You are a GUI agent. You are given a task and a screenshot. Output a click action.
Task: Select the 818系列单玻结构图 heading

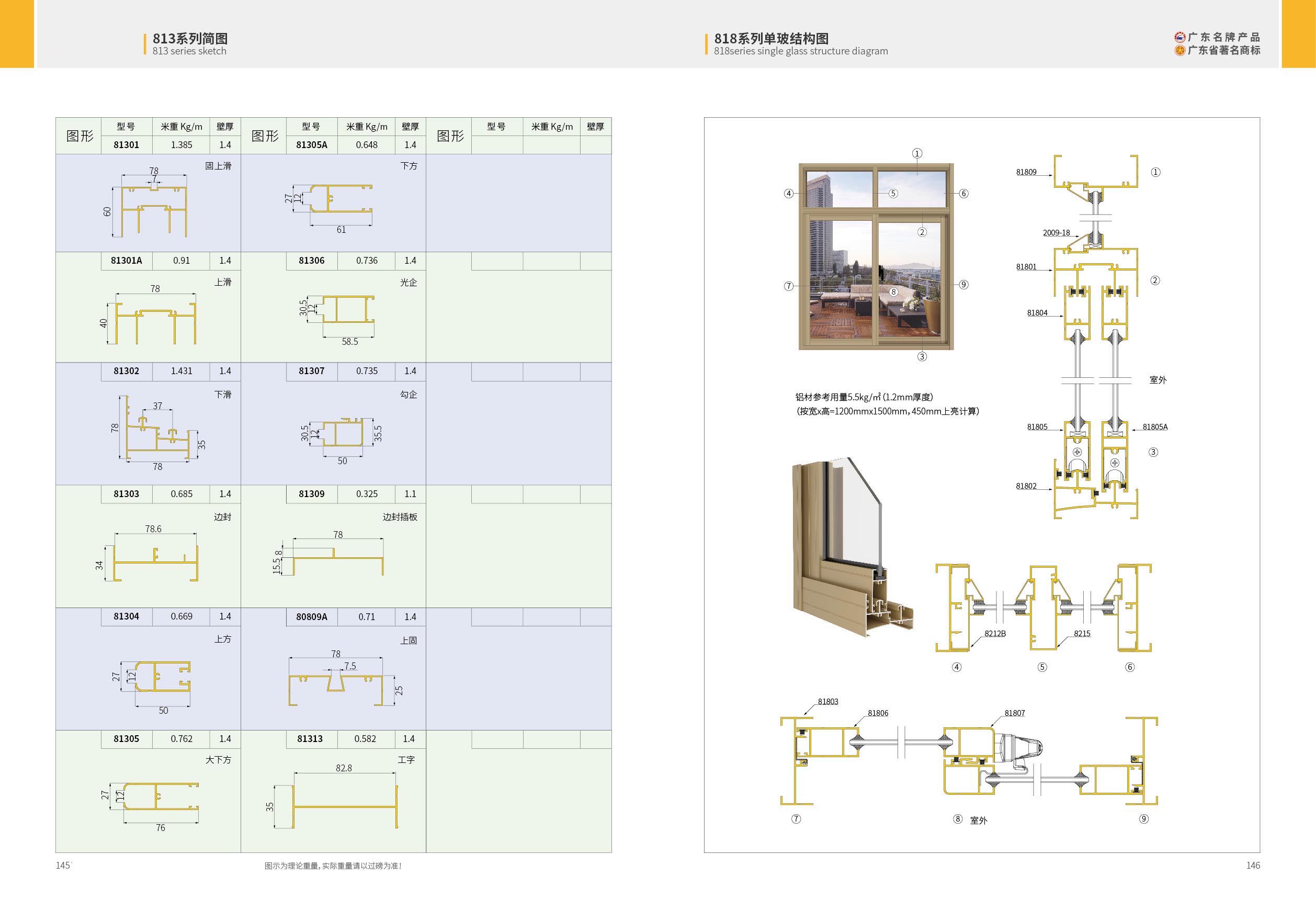tap(772, 39)
